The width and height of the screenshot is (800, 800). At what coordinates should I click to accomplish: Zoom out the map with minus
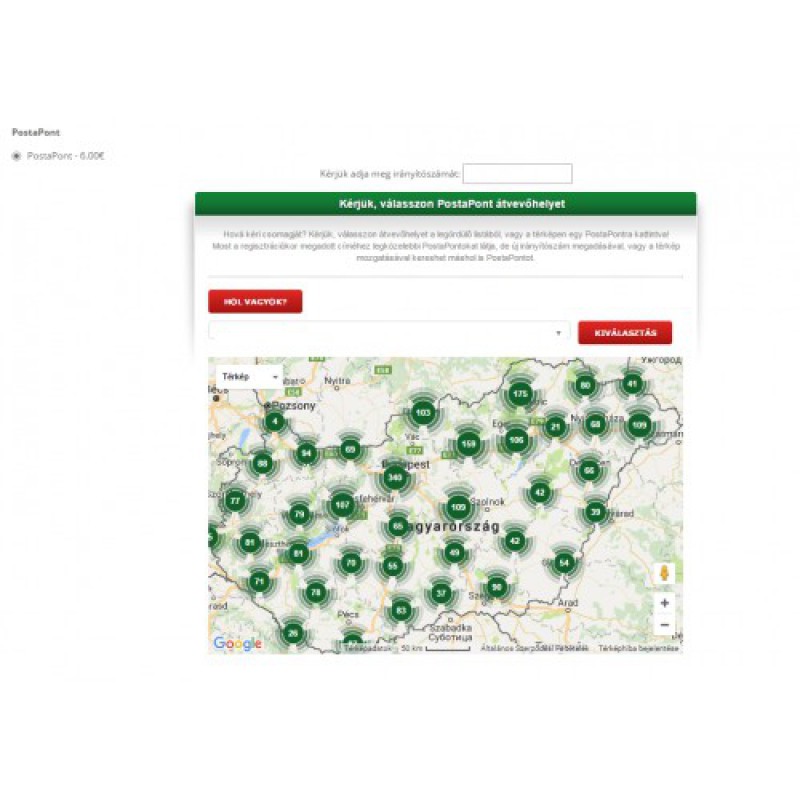pos(665,625)
